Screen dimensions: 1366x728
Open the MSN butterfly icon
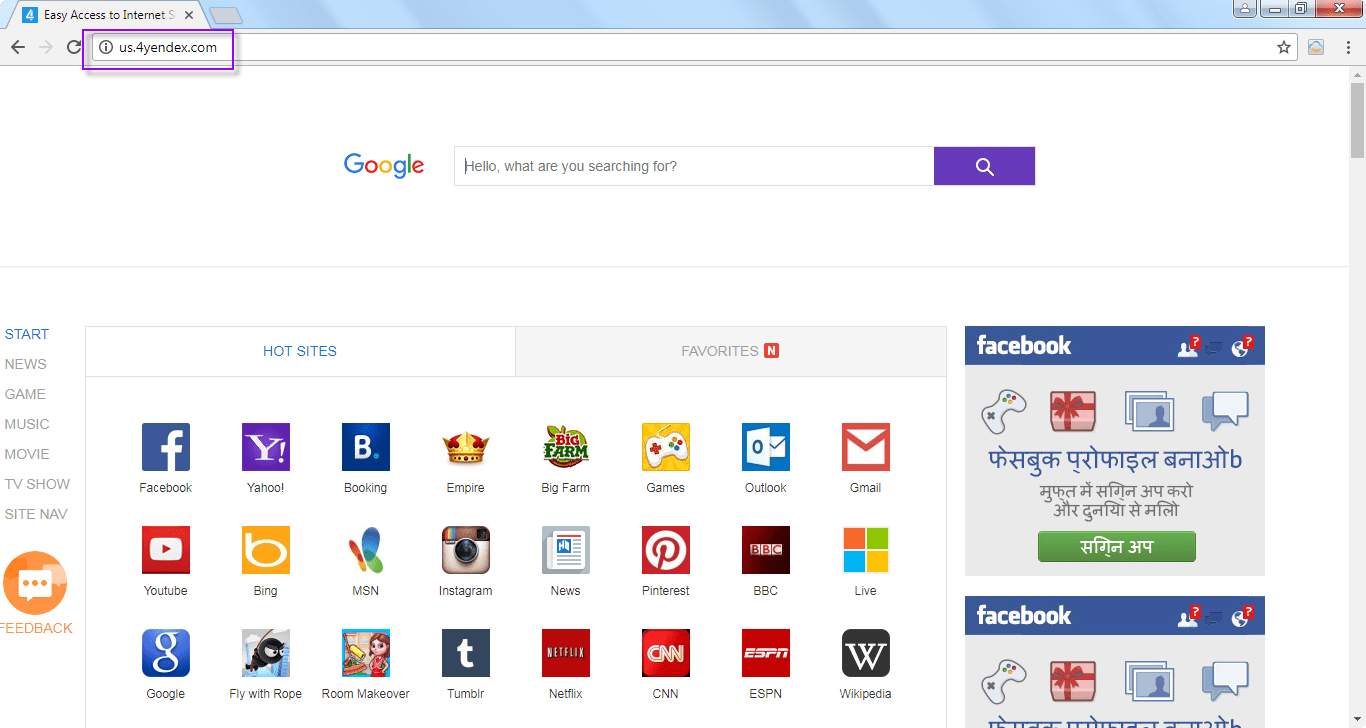[x=366, y=550]
